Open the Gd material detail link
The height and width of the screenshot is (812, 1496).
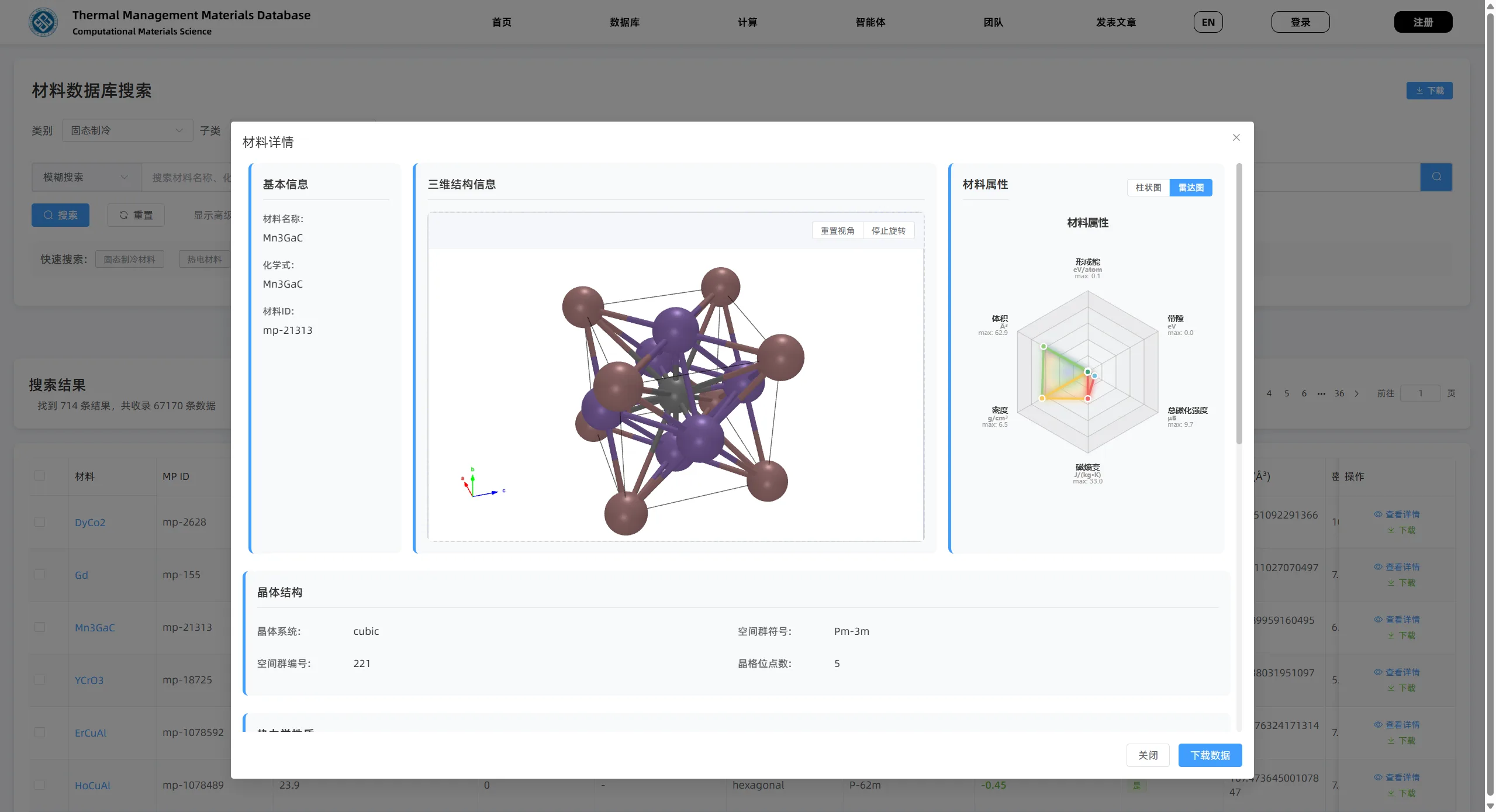coord(81,574)
